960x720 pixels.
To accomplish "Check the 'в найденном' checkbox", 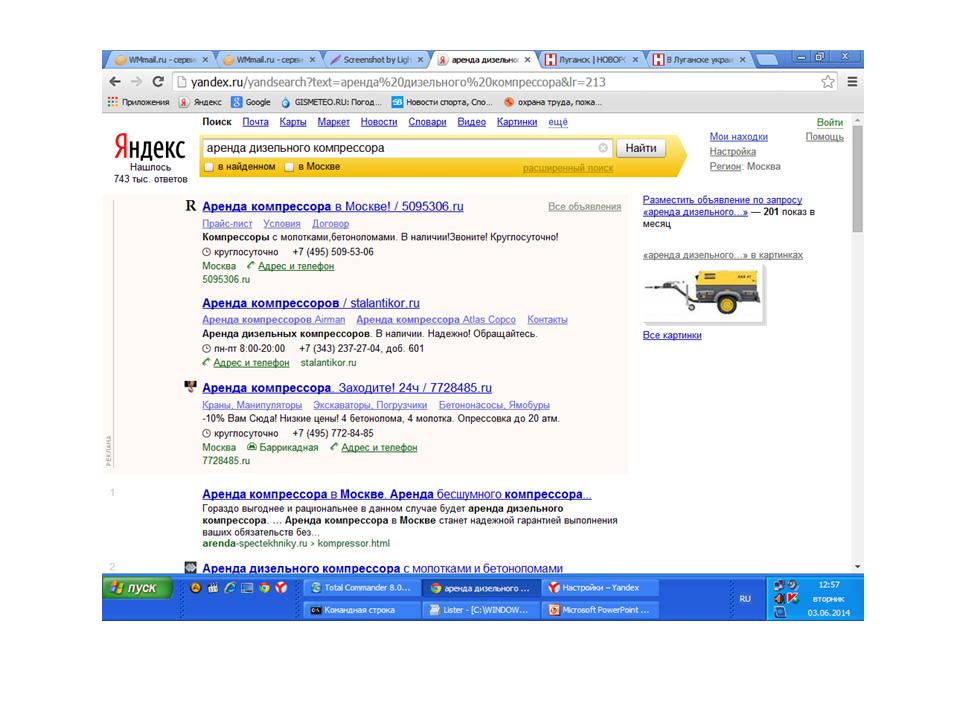I will (209, 167).
